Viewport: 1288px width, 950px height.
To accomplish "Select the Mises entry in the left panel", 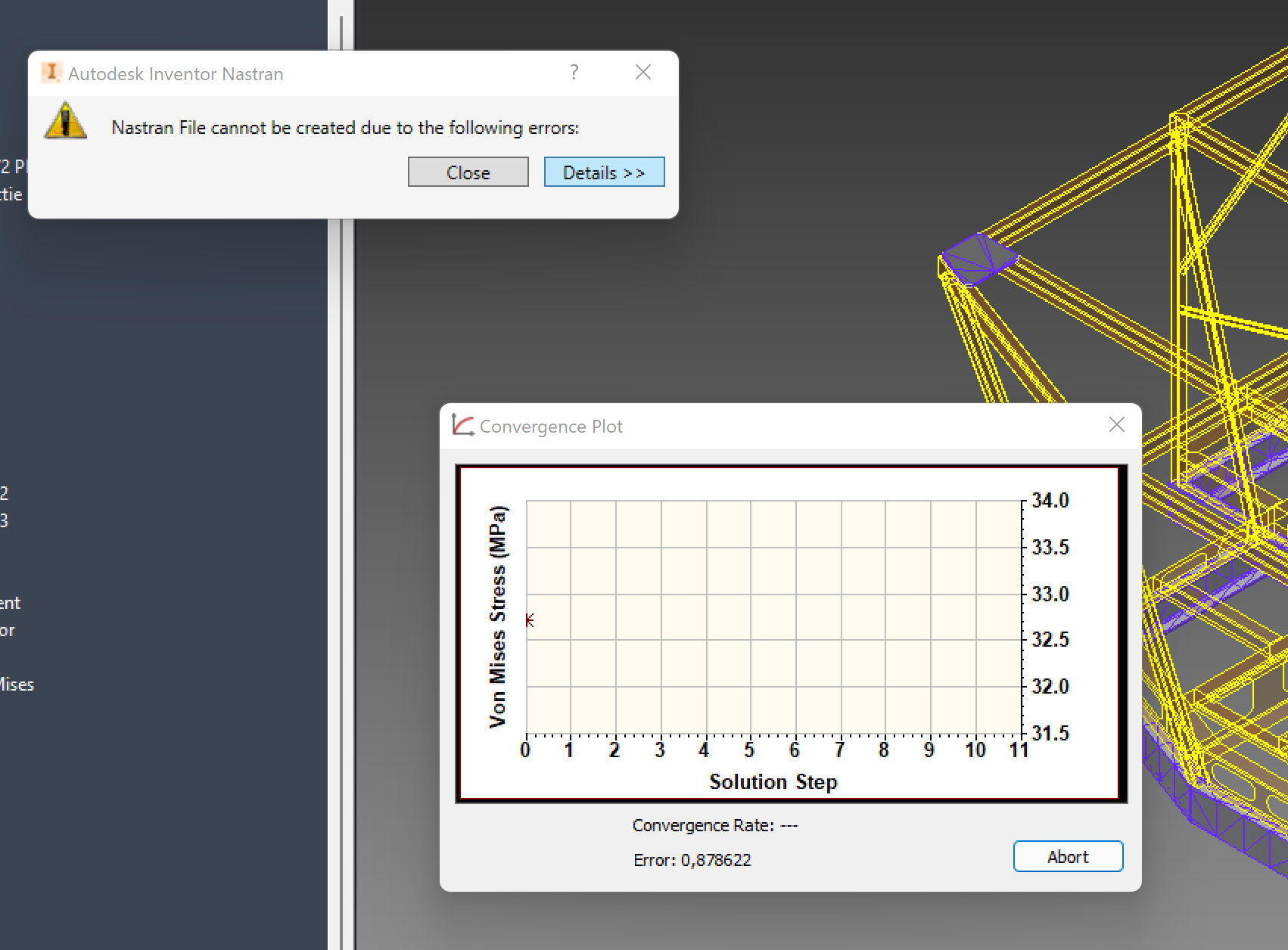I will 16,685.
